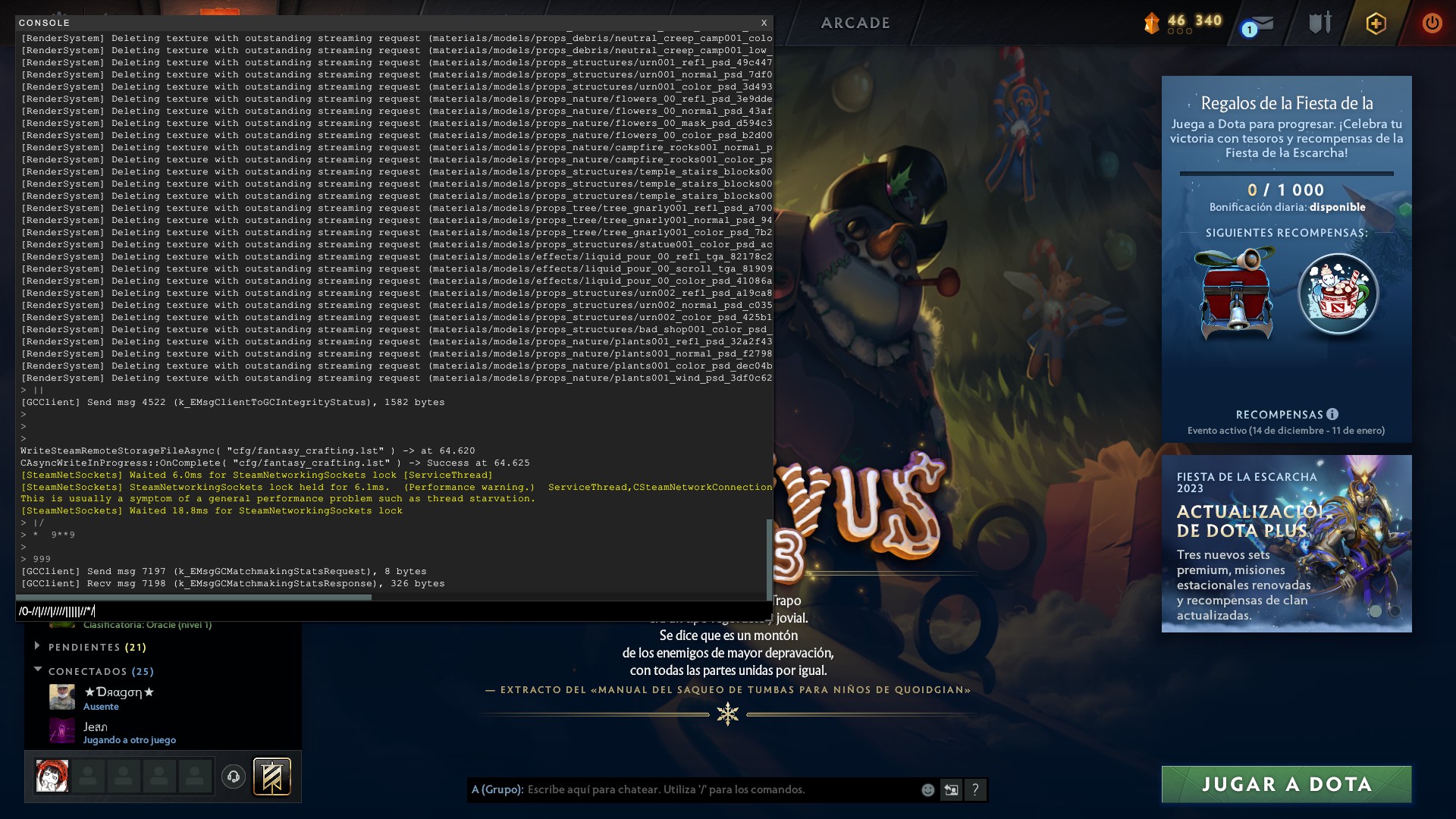This screenshot has width=1456, height=819.
Task: Click the empty second party slot
Action: pos(89,777)
